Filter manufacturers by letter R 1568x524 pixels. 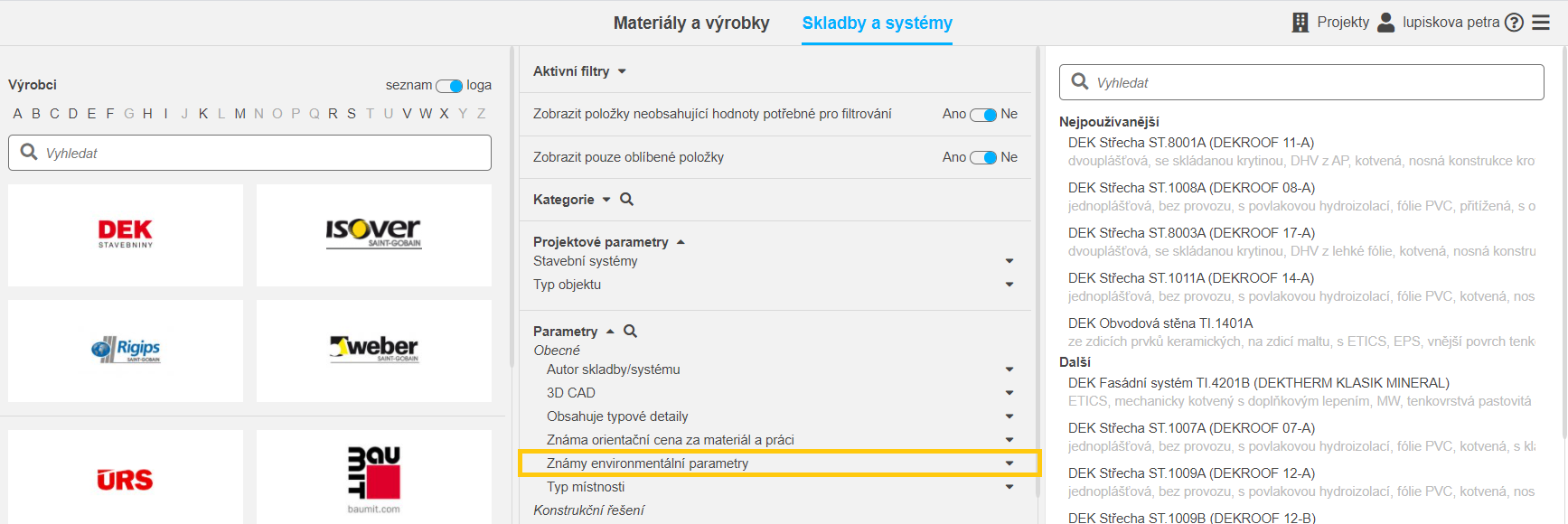(333, 114)
